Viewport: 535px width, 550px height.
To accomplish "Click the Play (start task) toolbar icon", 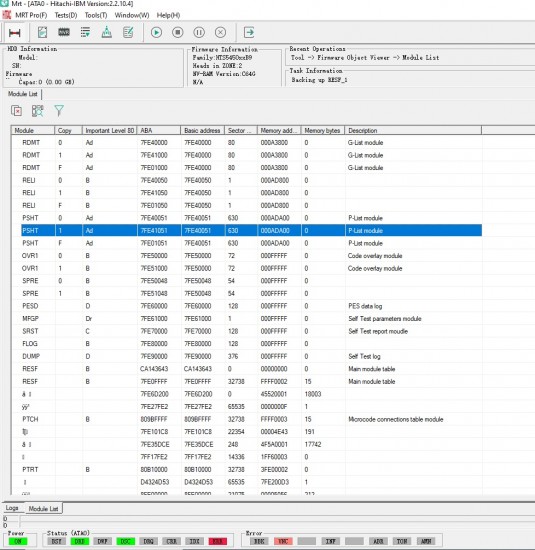I will pos(156,33).
